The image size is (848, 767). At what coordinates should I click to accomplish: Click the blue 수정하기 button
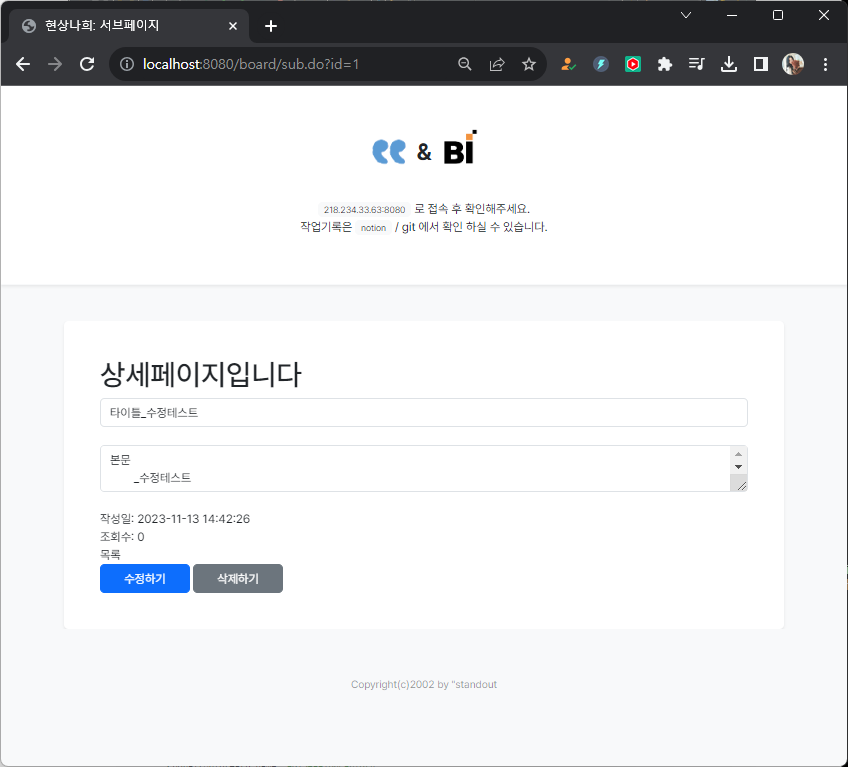pyautogui.click(x=145, y=578)
